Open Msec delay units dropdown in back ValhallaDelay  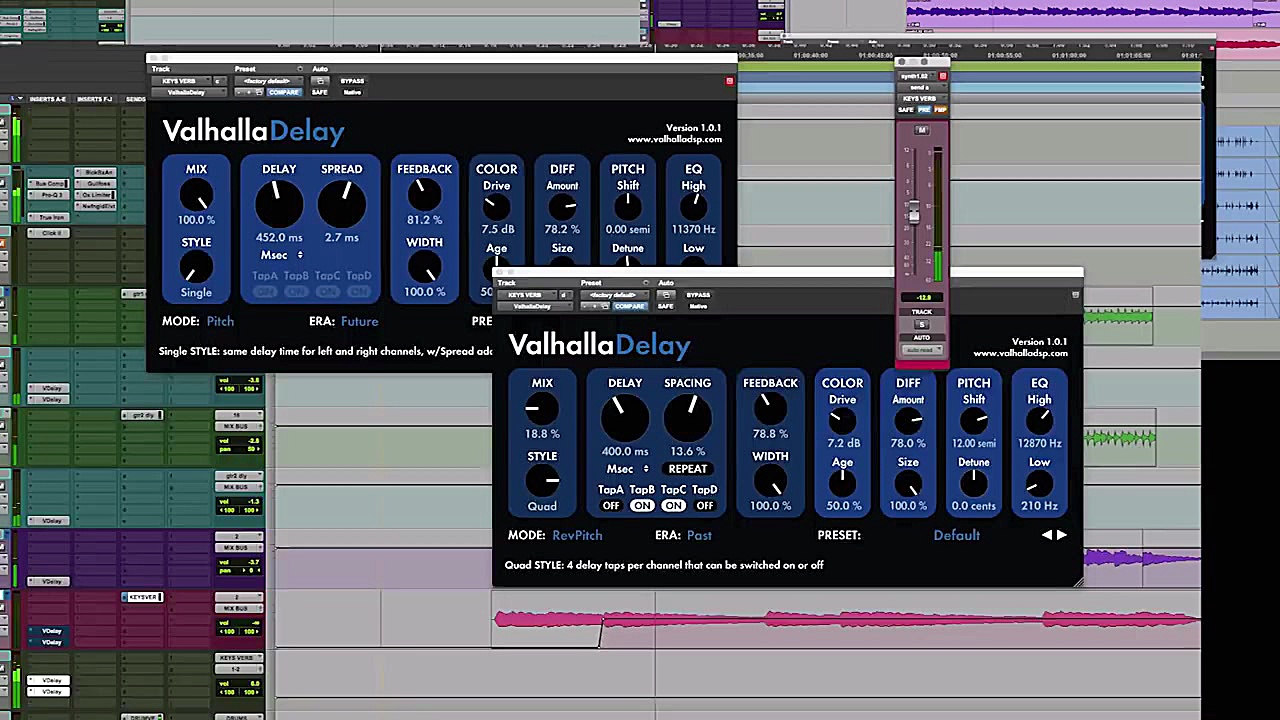click(x=281, y=255)
